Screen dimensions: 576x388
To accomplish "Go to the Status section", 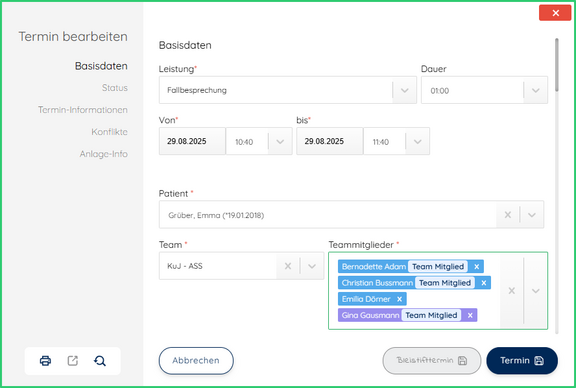I will click(x=115, y=88).
